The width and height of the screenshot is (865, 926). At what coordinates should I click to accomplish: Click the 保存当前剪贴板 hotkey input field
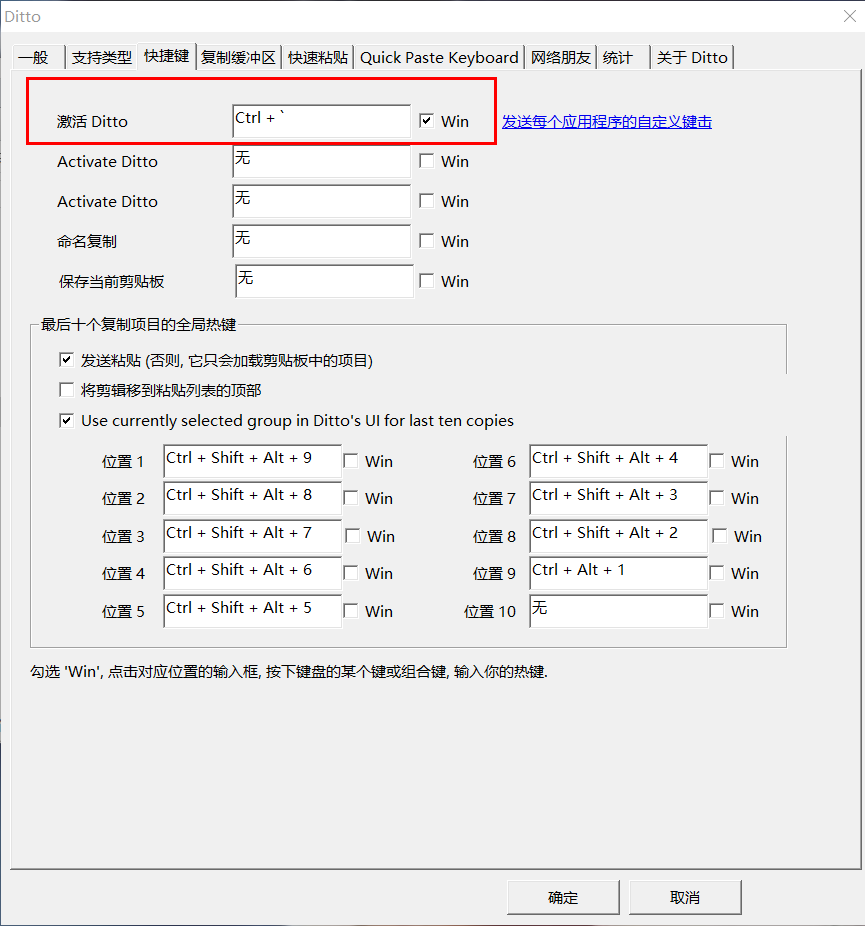(324, 281)
